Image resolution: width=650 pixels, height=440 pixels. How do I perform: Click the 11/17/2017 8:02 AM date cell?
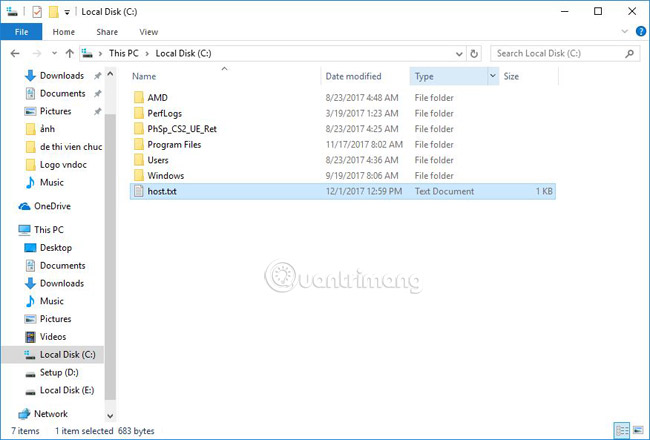[364, 145]
